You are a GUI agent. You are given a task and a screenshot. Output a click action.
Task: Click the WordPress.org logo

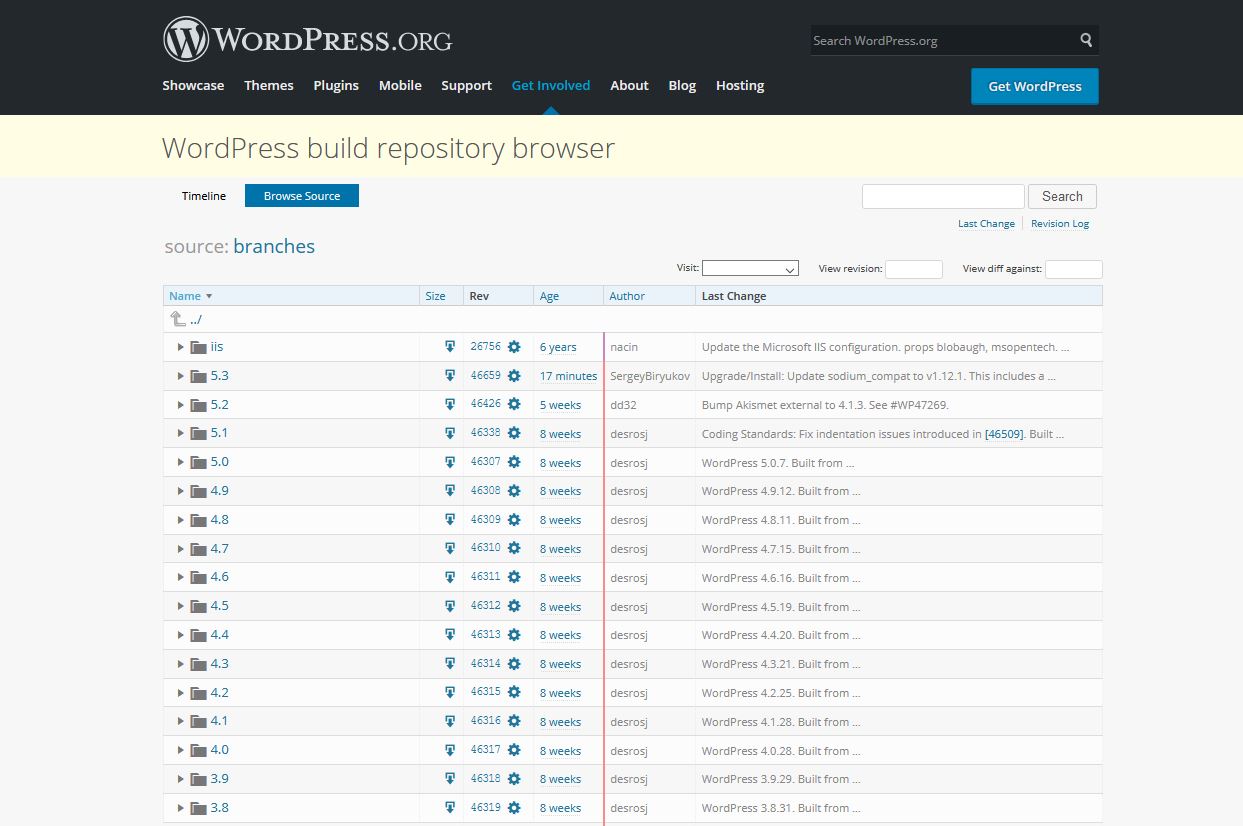coord(307,40)
